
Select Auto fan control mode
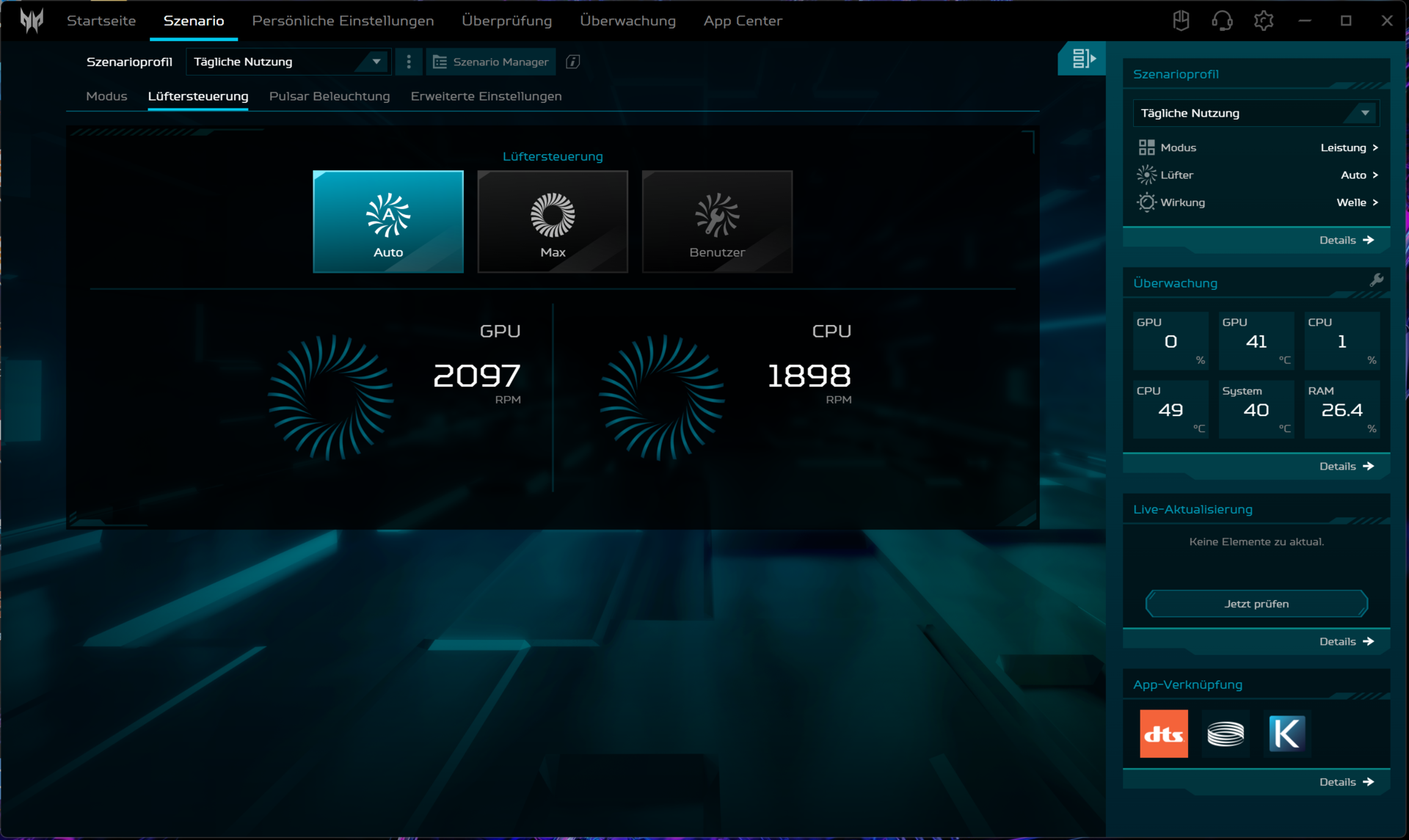pyautogui.click(x=388, y=222)
